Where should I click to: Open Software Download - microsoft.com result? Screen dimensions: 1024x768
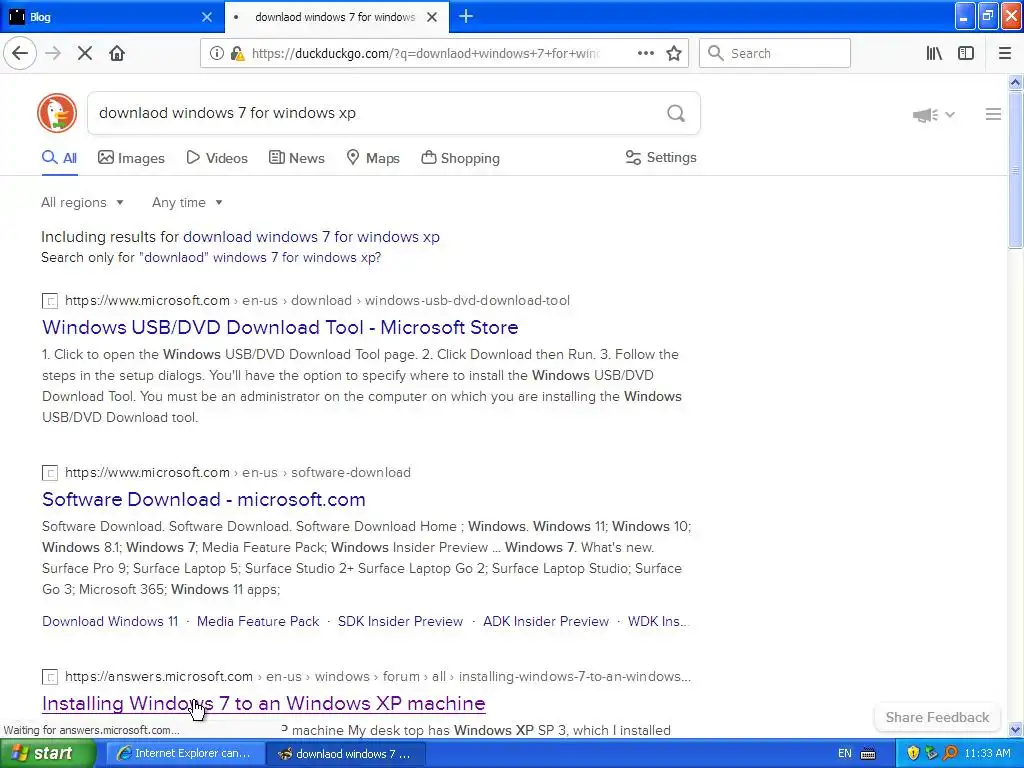(x=204, y=500)
